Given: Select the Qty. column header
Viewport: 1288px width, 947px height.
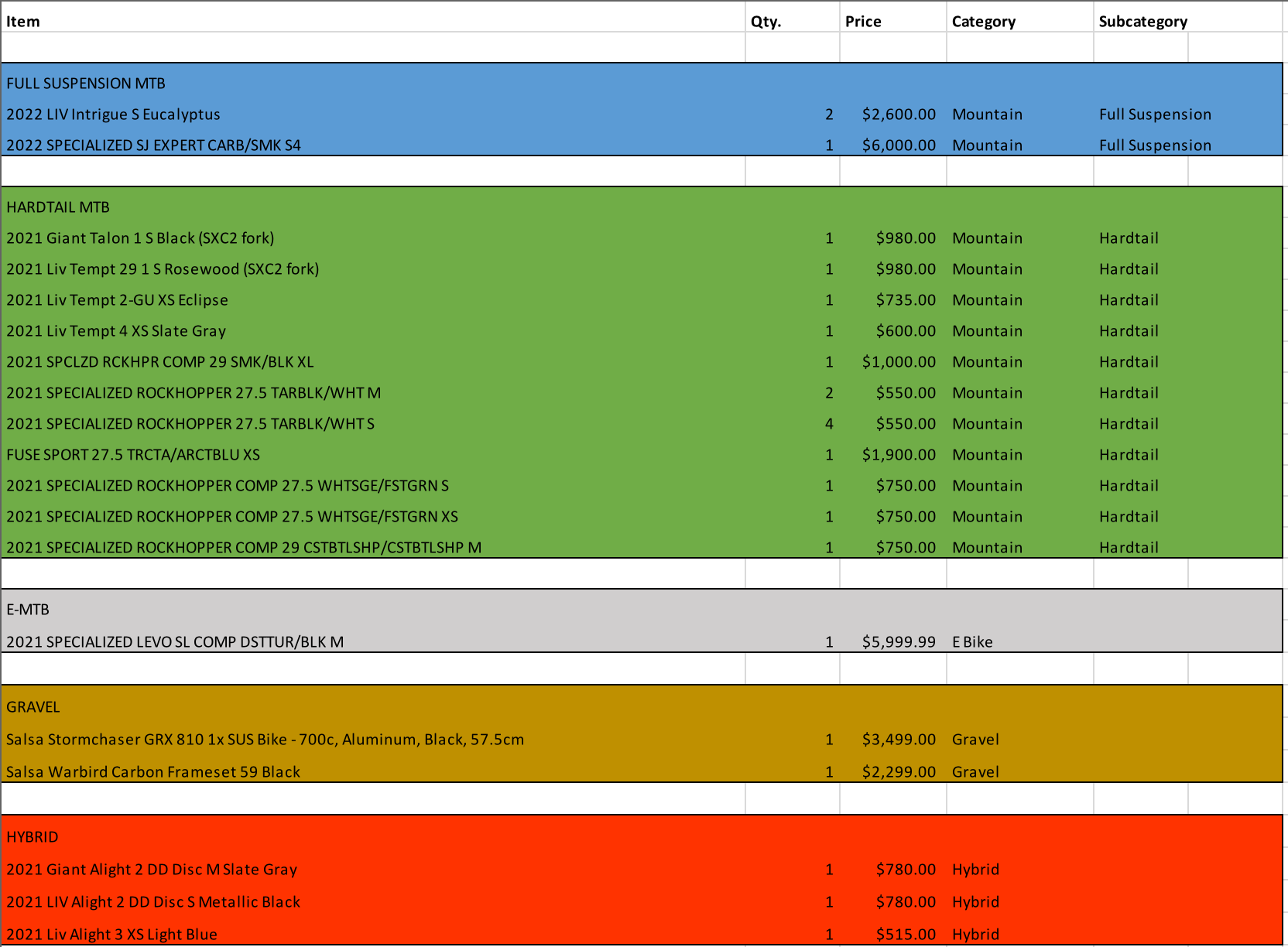Looking at the screenshot, I should [766, 22].
